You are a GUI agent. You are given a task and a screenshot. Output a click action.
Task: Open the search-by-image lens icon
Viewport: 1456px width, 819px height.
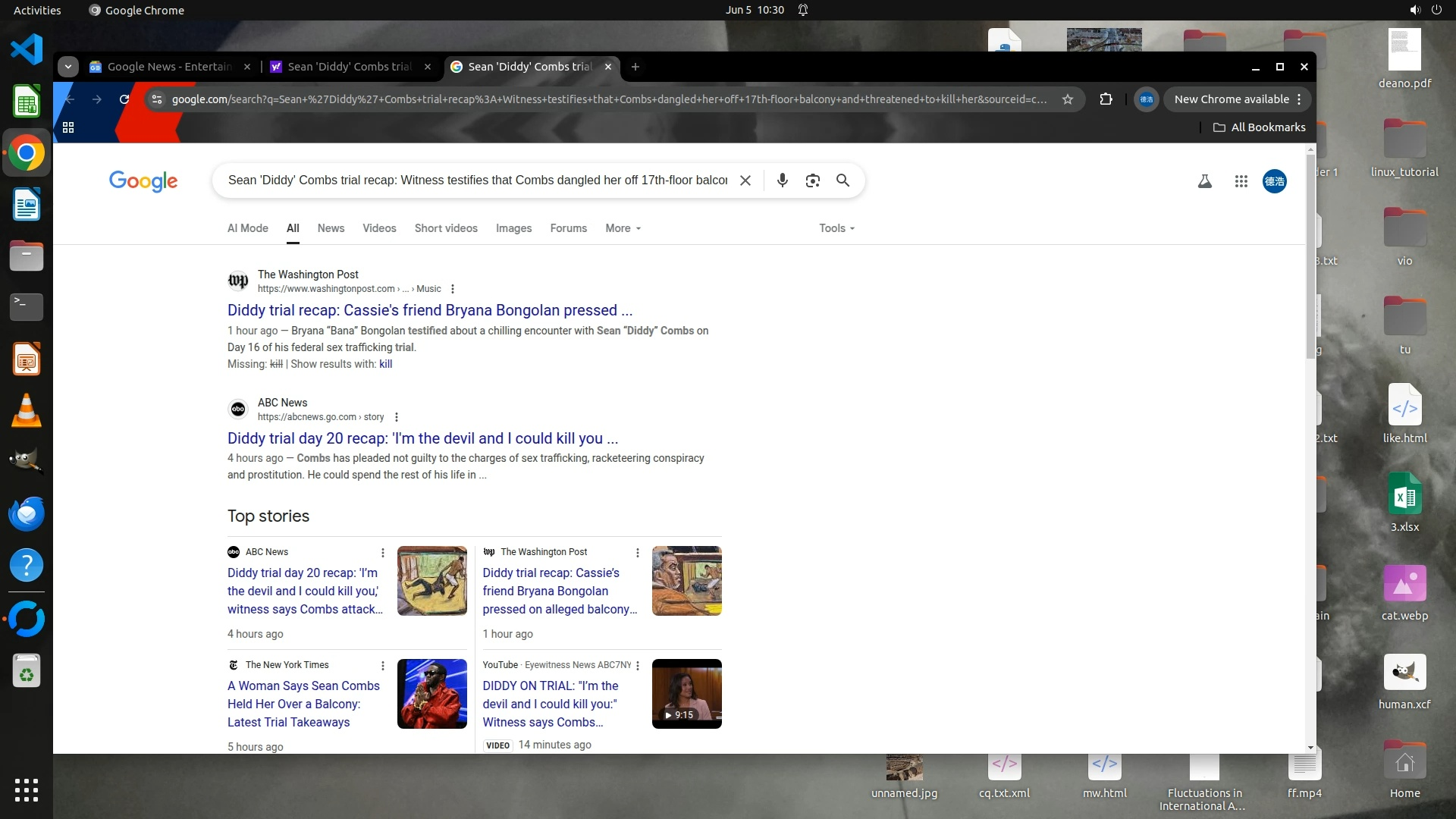(812, 180)
